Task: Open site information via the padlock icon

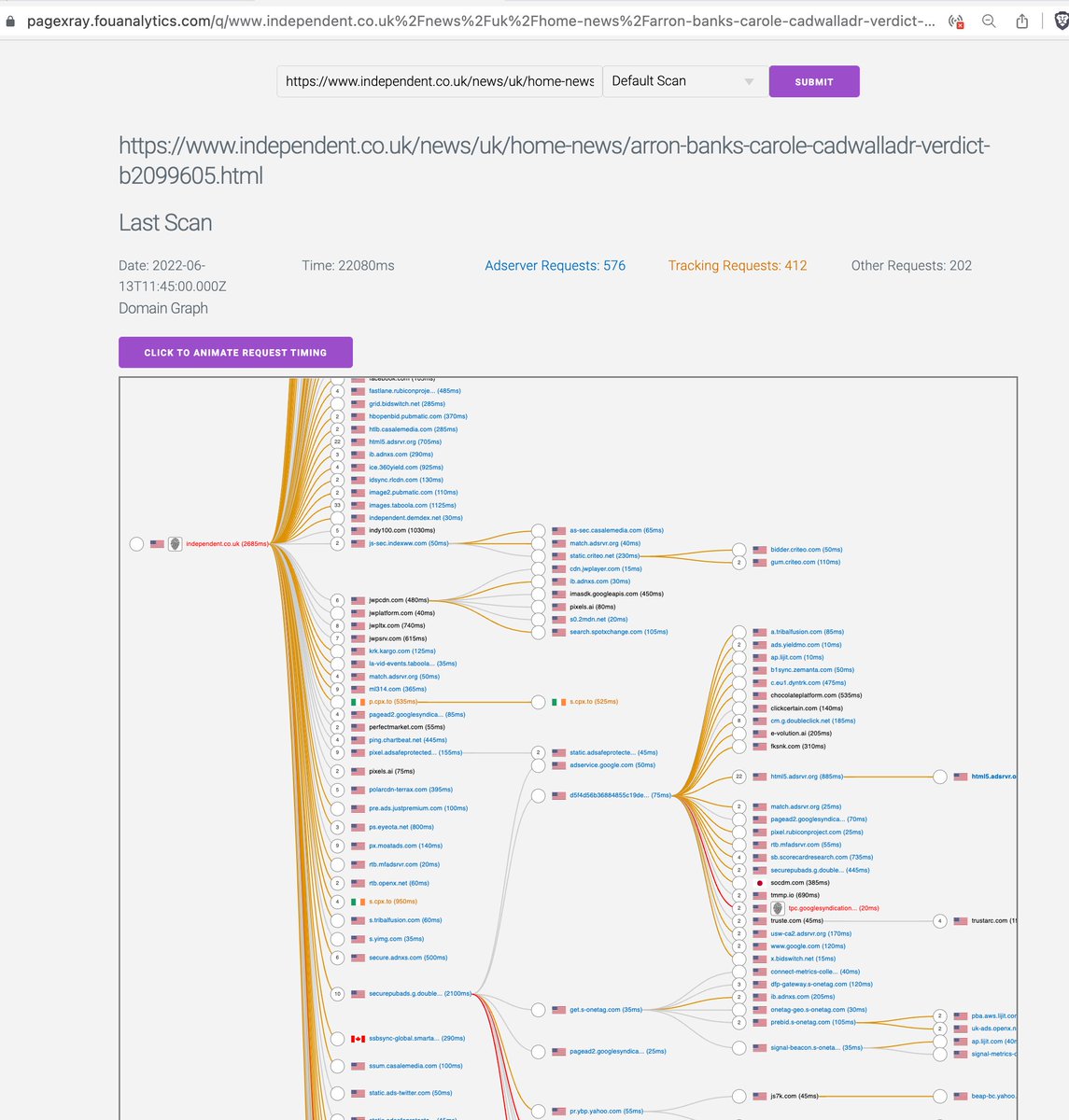Action: [x=8, y=20]
